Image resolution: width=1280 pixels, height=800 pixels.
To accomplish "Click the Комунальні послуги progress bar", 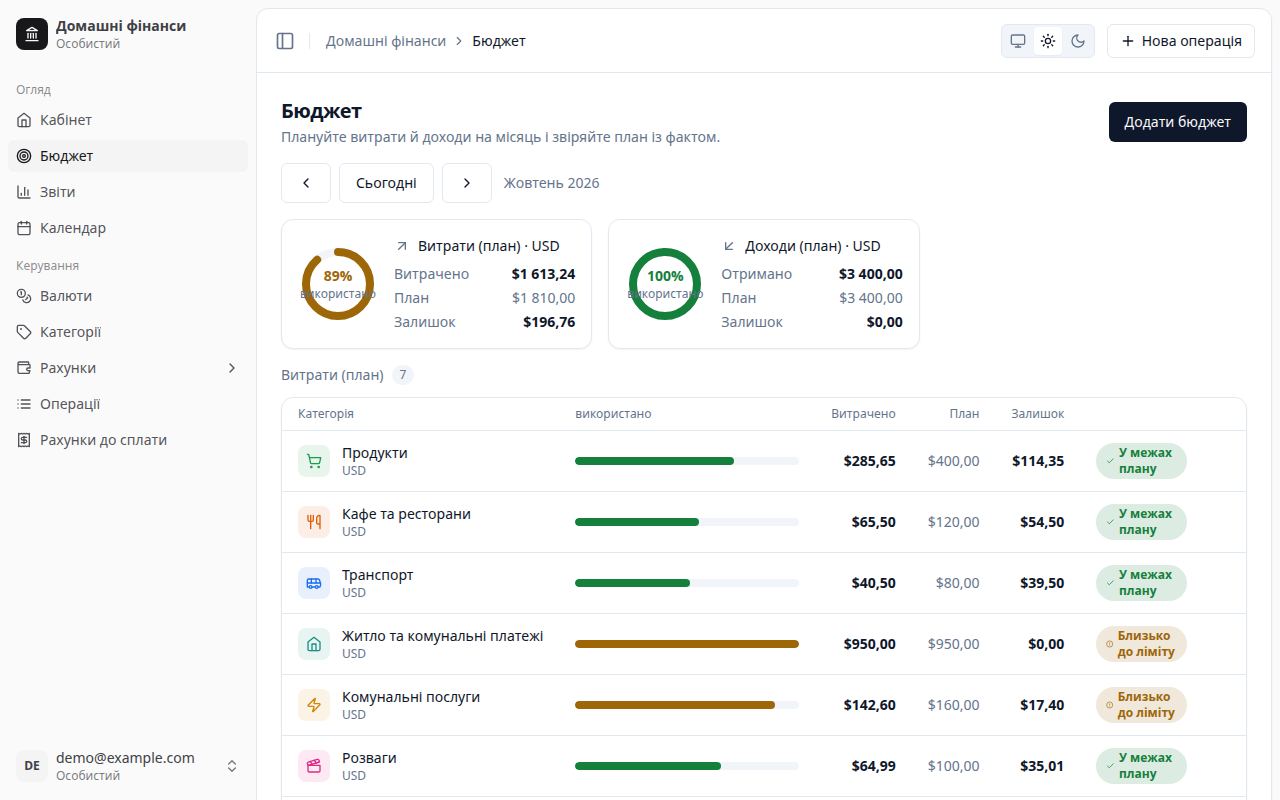I will pos(687,705).
